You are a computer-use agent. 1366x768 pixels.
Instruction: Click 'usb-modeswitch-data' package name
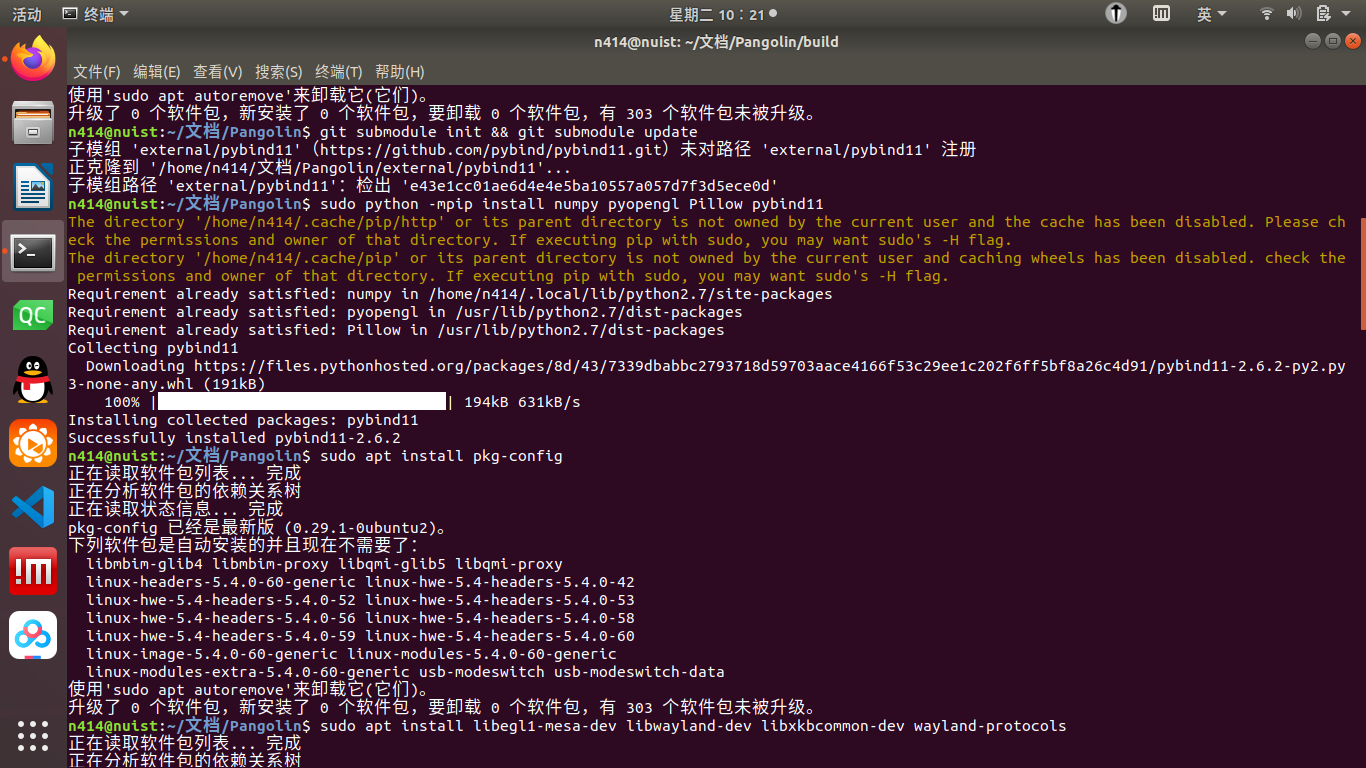639,672
